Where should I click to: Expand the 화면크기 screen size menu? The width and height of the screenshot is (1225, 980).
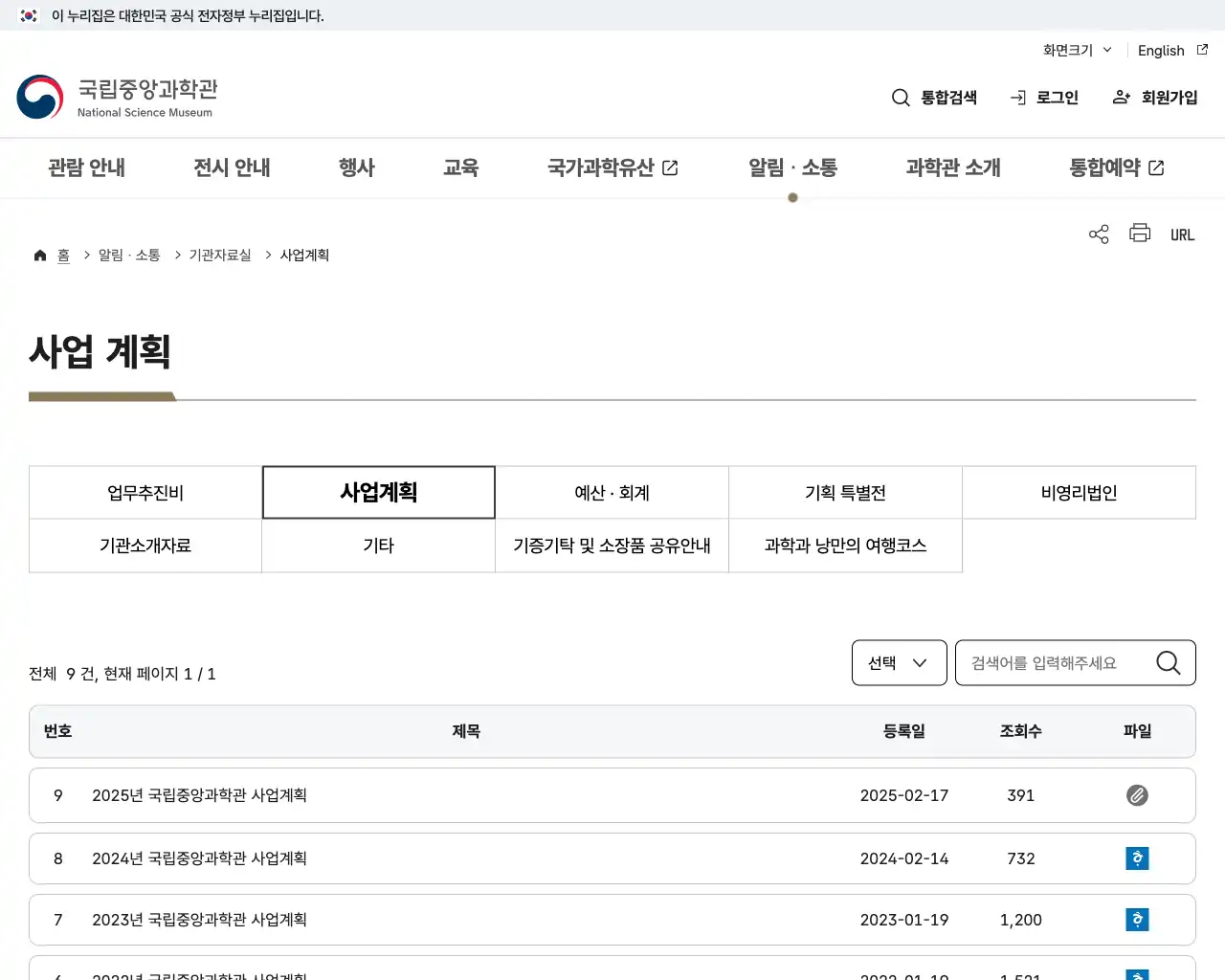tap(1076, 50)
